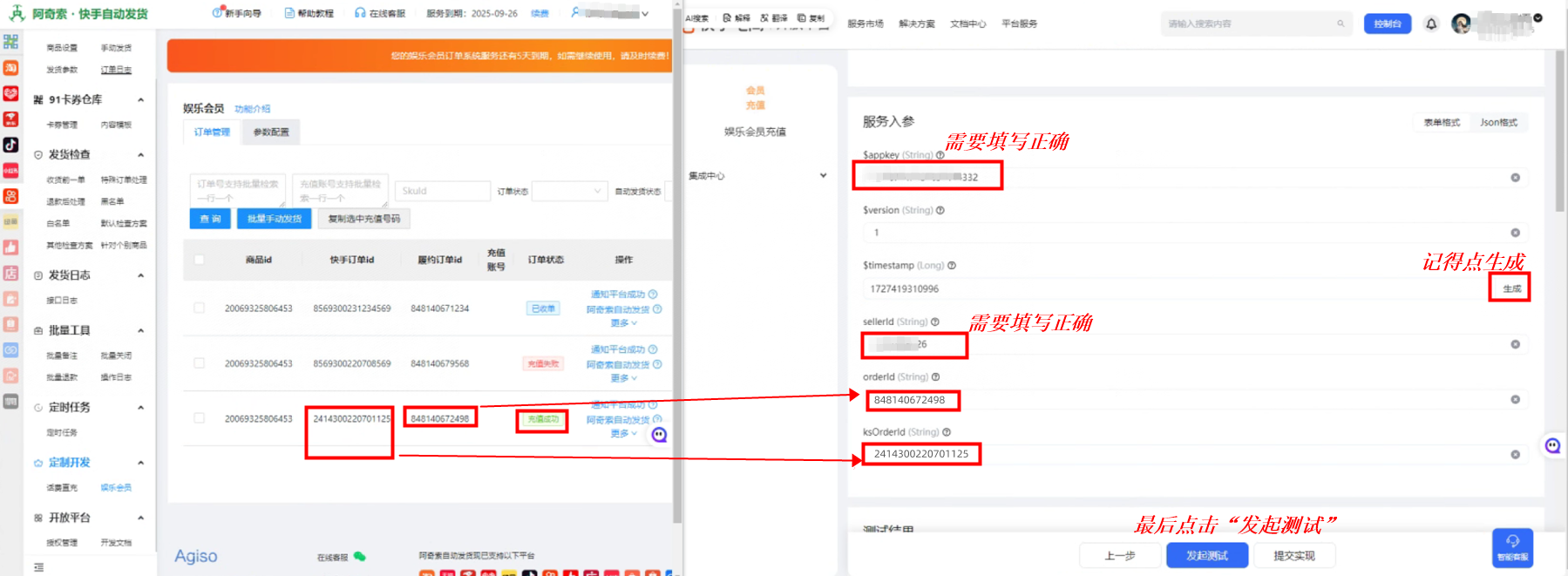Viewport: 1568px width, 576px height.
Task: Clear the sellerId field with its x icon
Action: 1515,344
